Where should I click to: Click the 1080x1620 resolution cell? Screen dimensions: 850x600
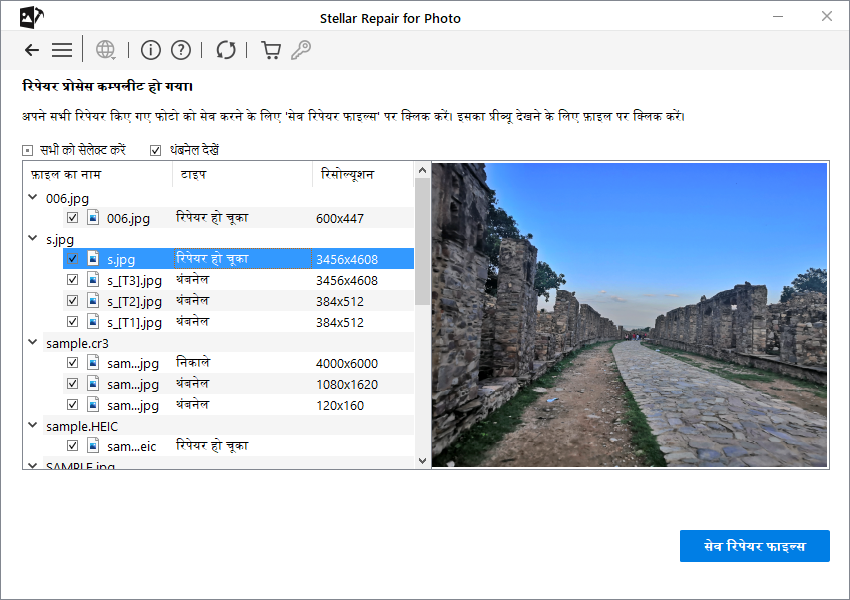pos(347,384)
